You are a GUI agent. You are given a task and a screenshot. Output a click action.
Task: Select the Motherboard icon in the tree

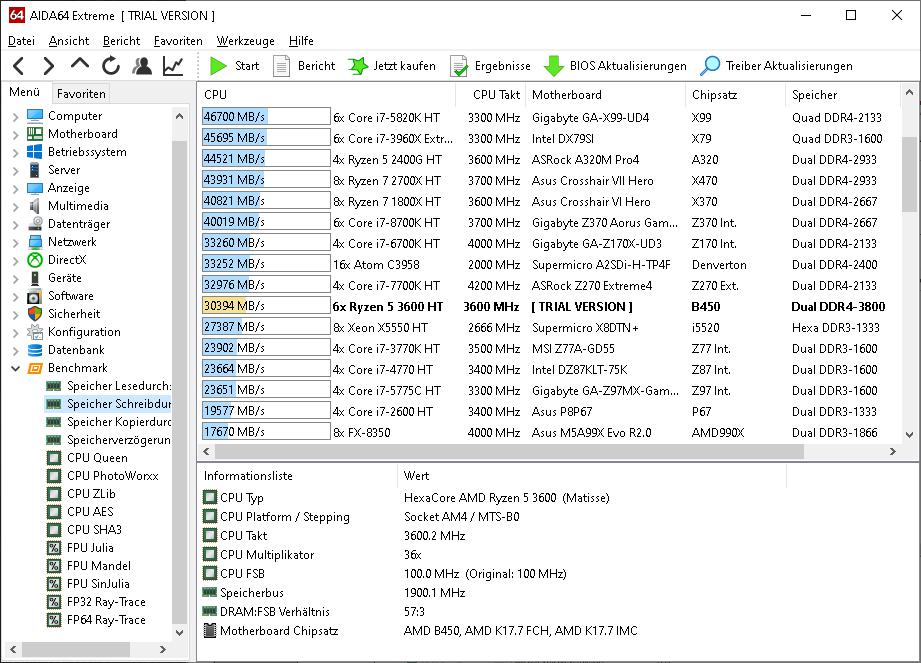(35, 134)
